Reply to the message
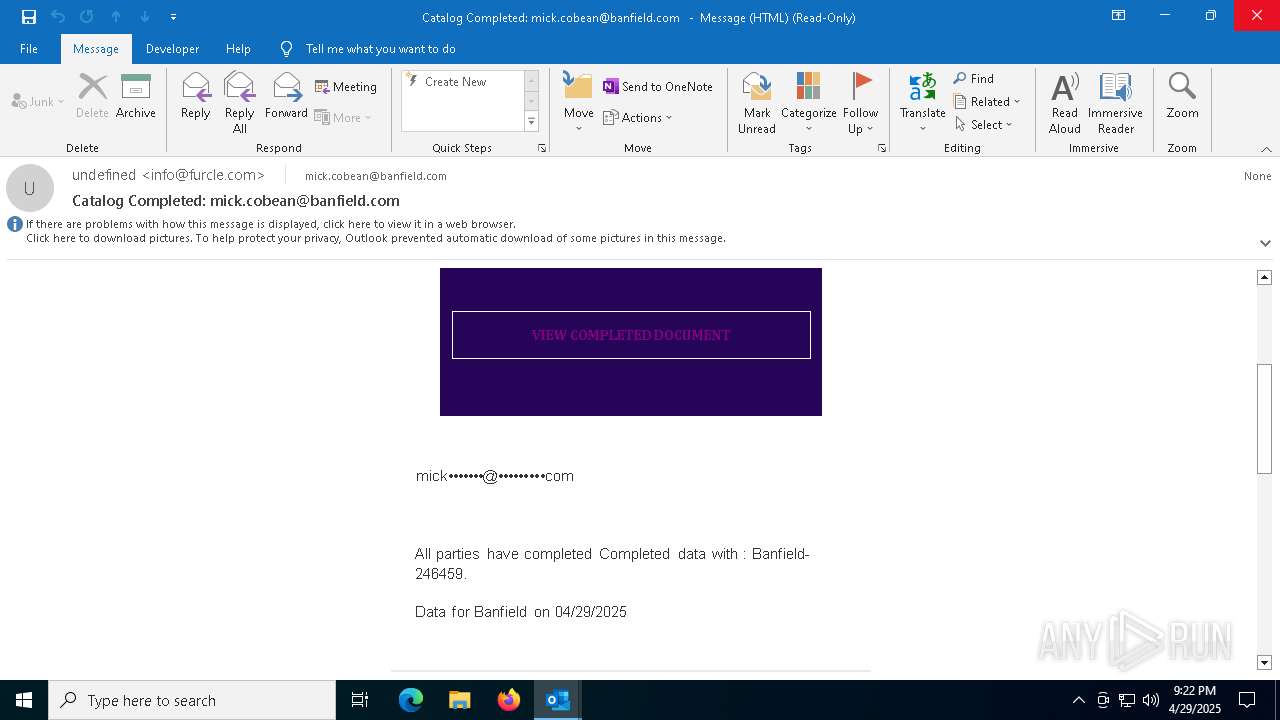The height and width of the screenshot is (720, 1280). pos(196,96)
